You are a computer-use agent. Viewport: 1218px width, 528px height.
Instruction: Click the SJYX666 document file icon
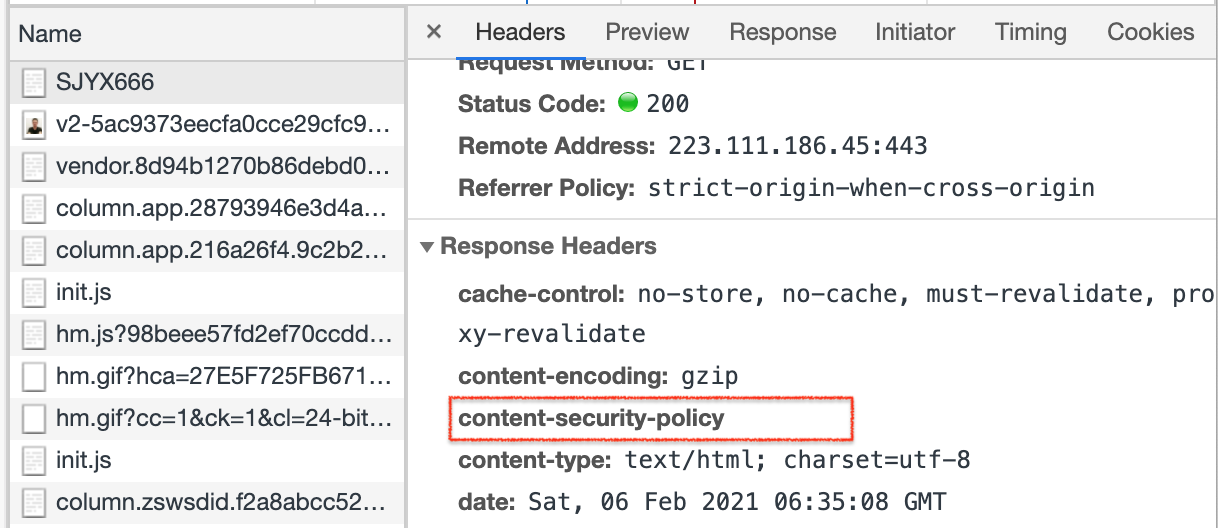(x=35, y=83)
